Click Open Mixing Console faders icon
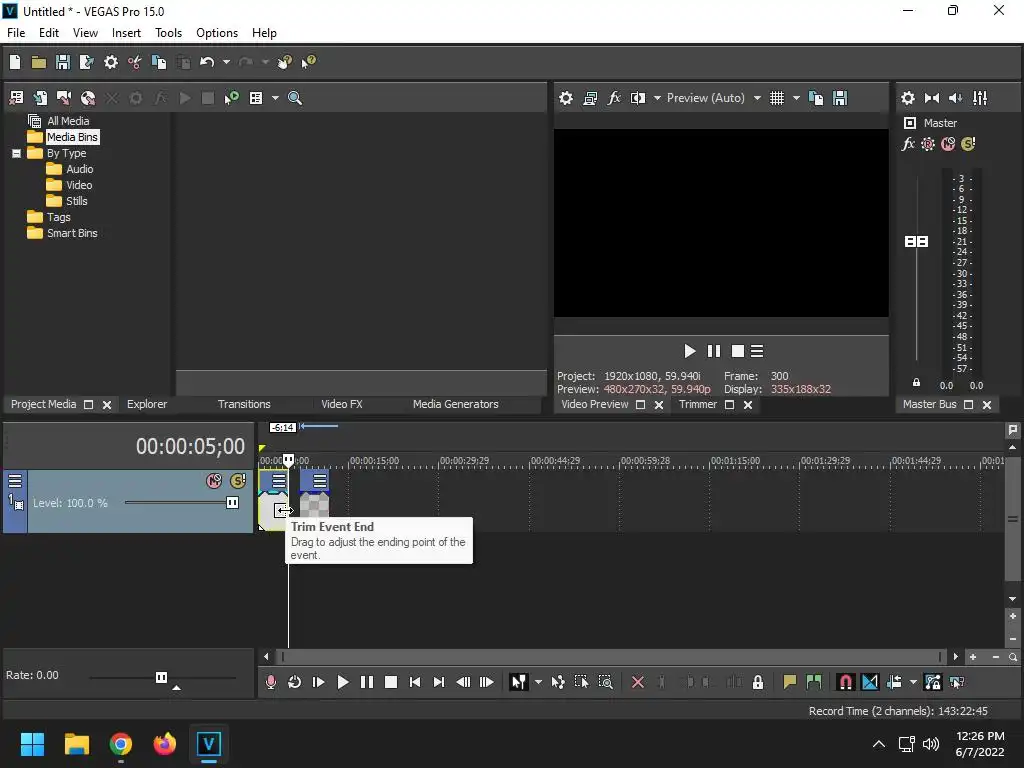 [x=980, y=98]
